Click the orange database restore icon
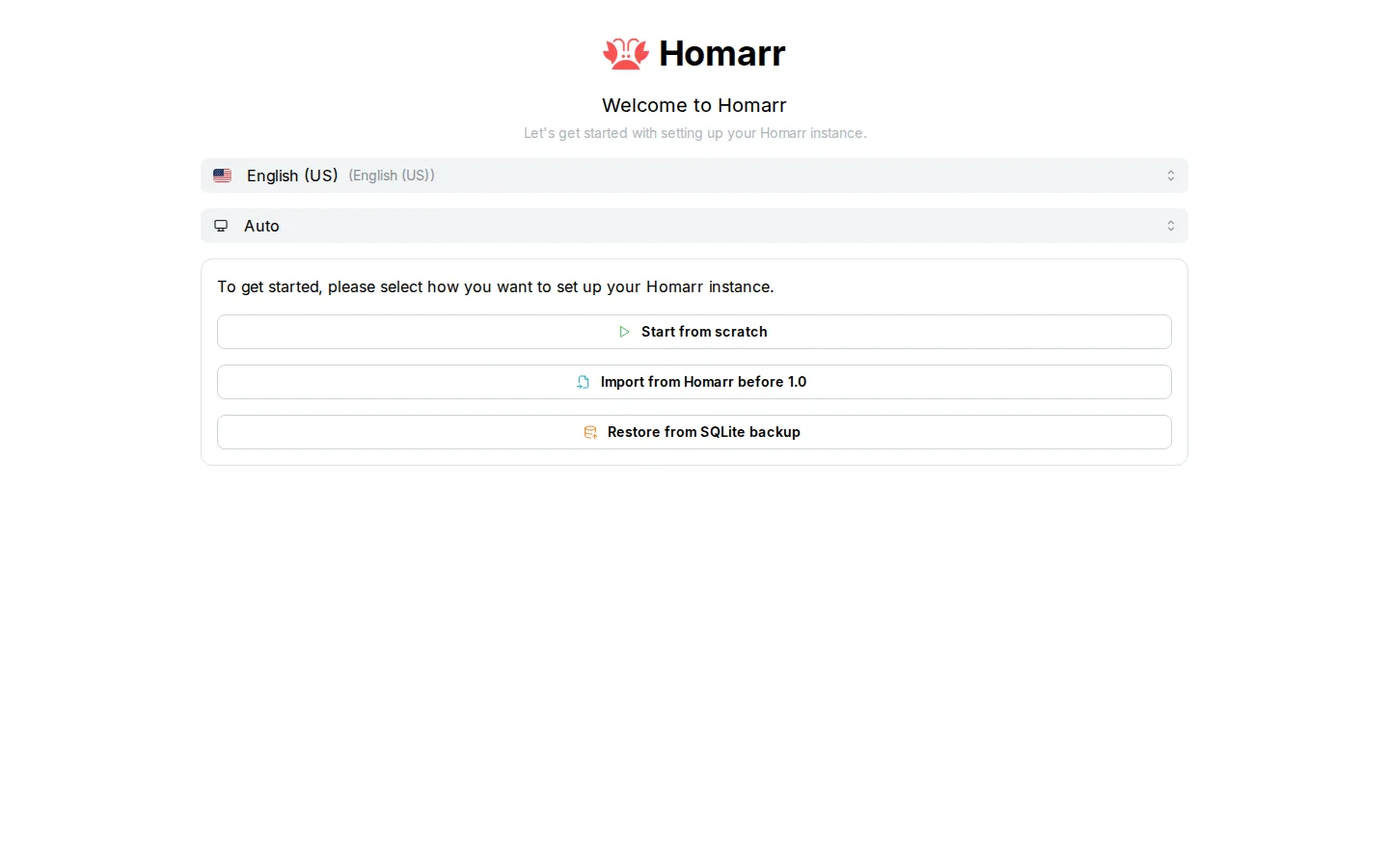 (x=590, y=432)
